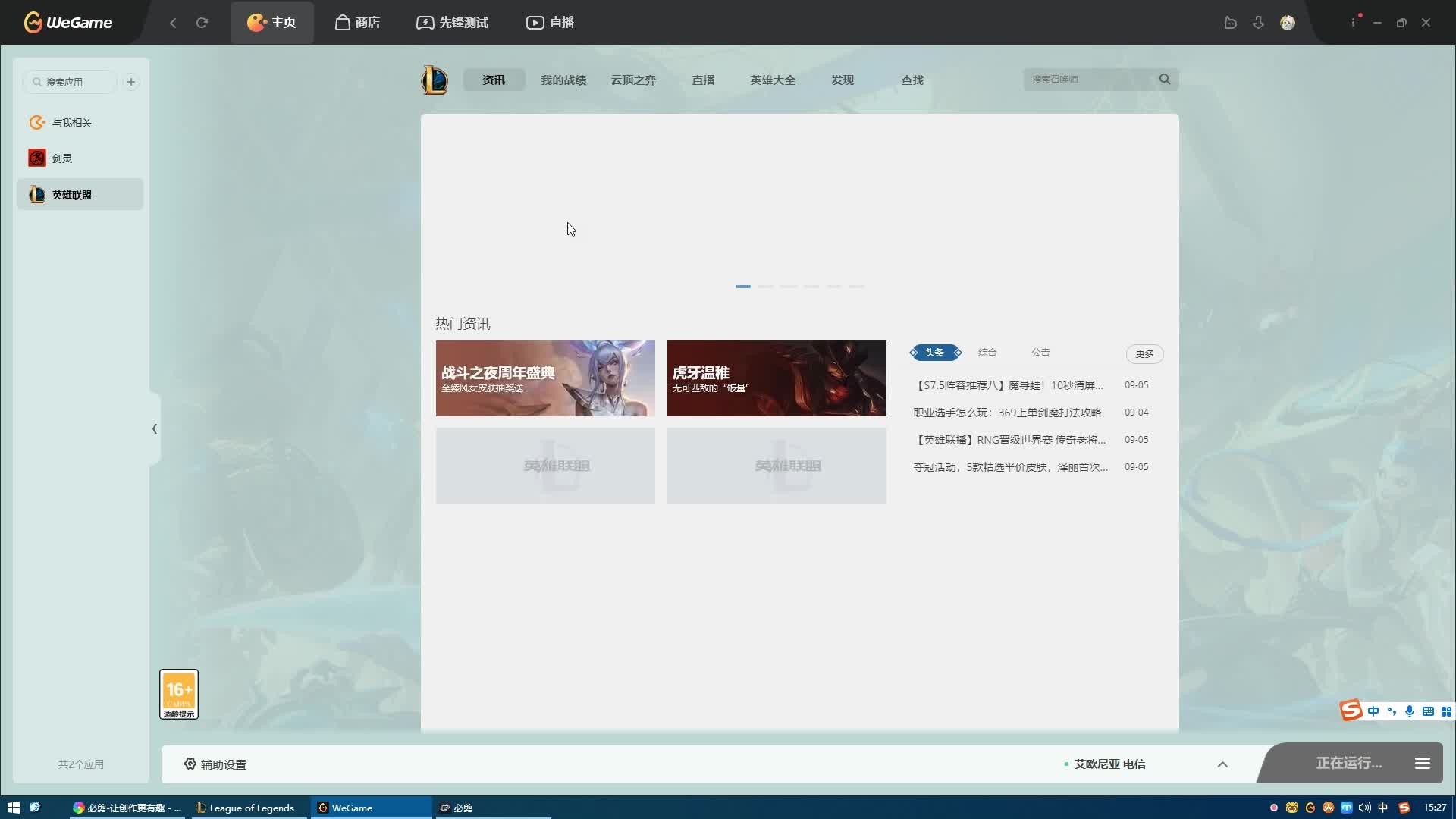Select the 头条 news category
The image size is (1456, 819).
pos(935,353)
